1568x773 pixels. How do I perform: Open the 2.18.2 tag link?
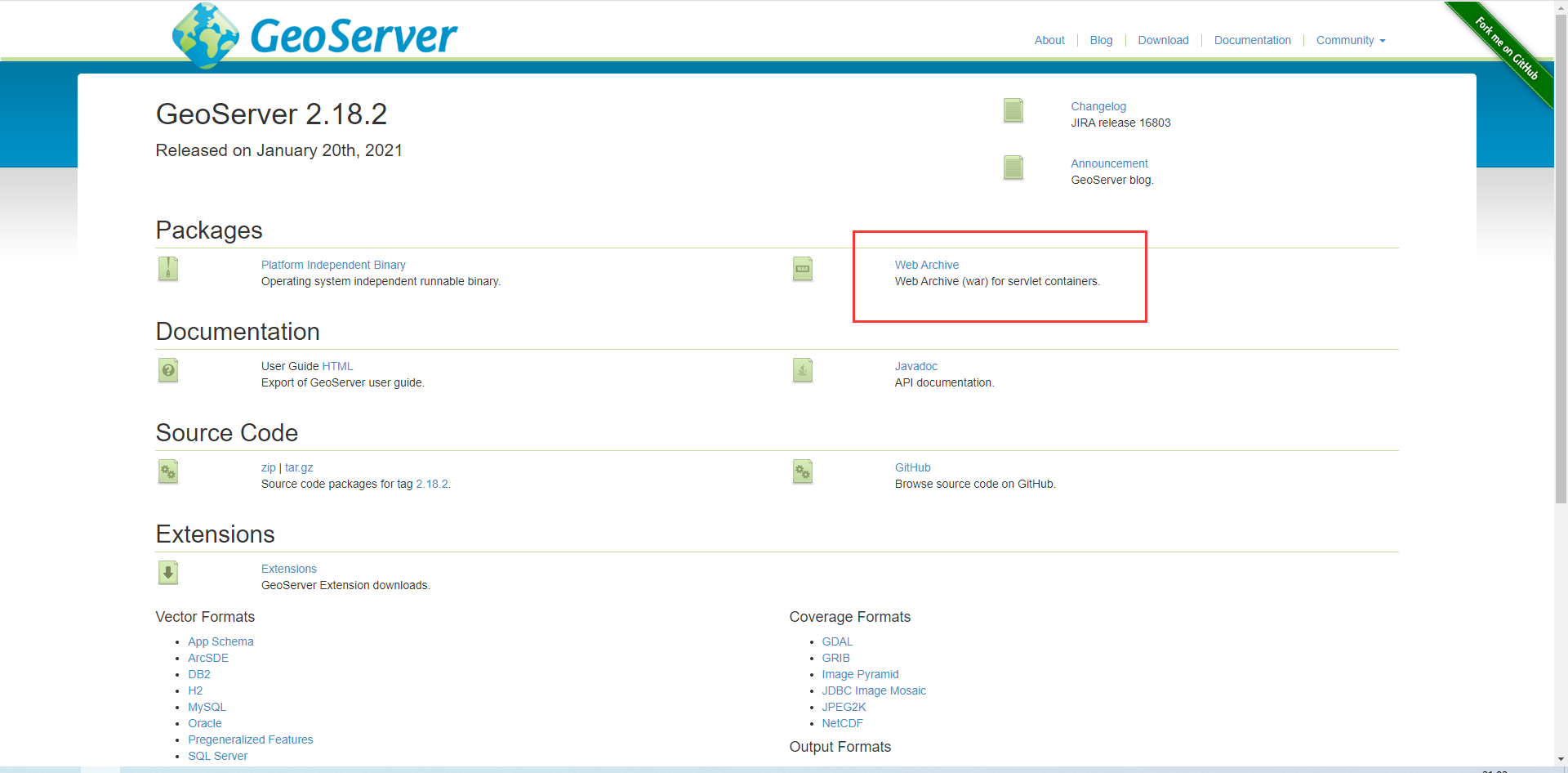pos(432,484)
